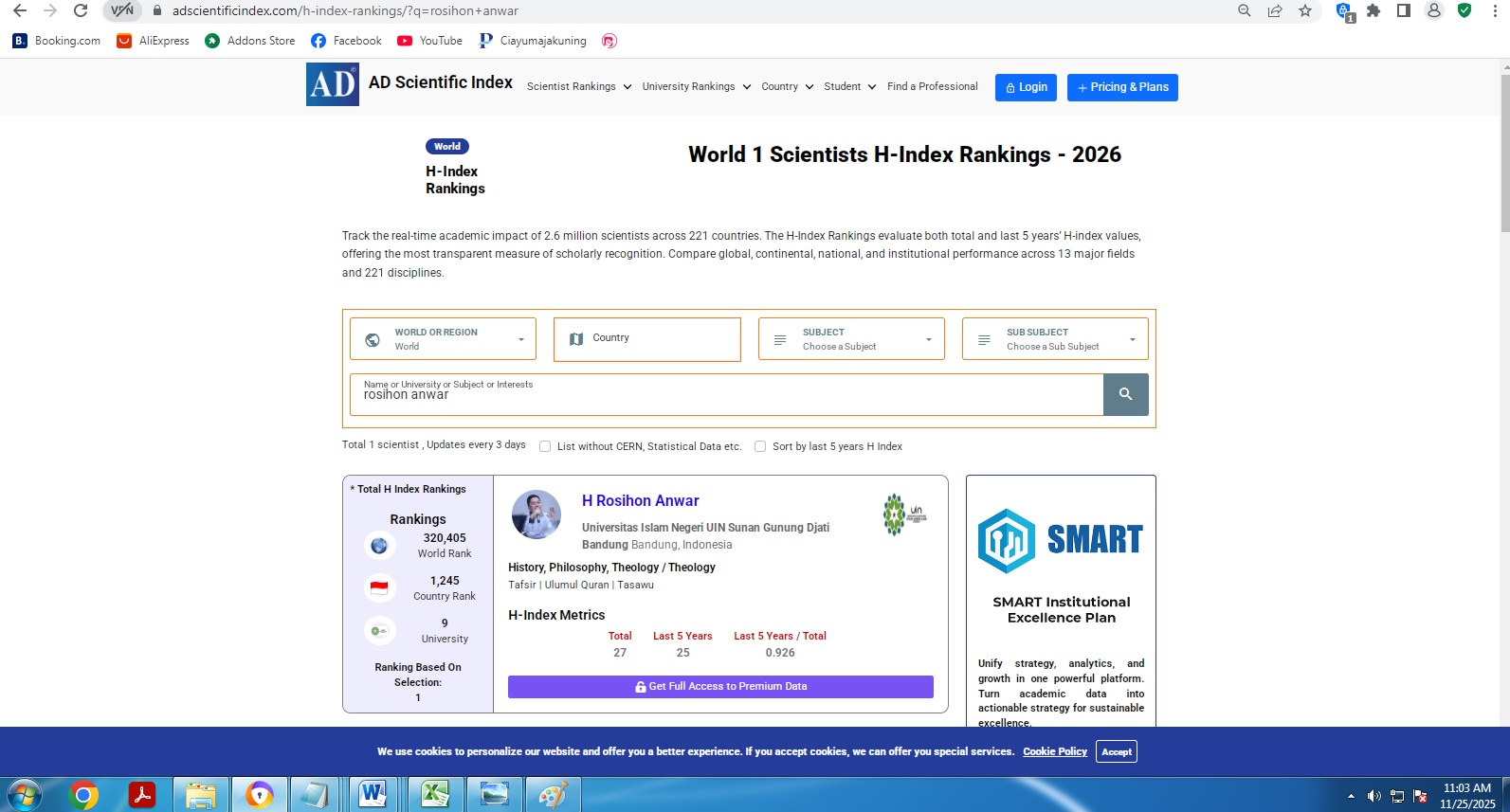
Task: Open the Scientist Rankings menu
Action: [x=578, y=86]
